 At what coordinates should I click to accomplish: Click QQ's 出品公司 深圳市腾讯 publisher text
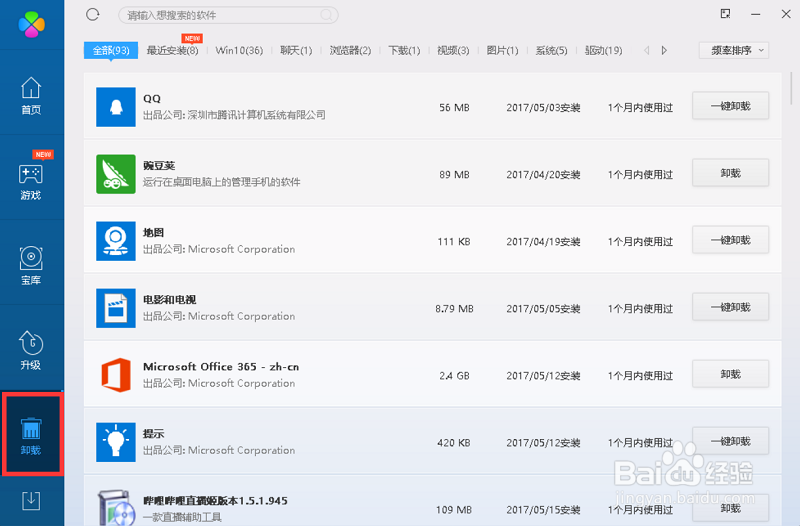(x=234, y=115)
